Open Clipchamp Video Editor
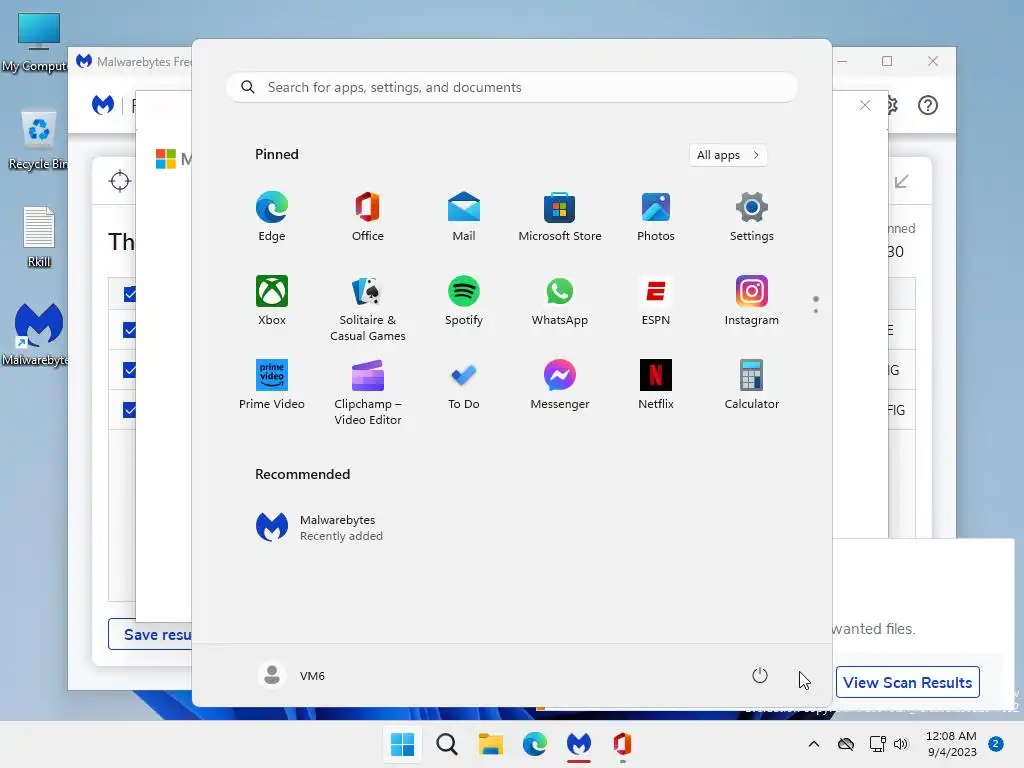The image size is (1024, 768). pyautogui.click(x=368, y=392)
